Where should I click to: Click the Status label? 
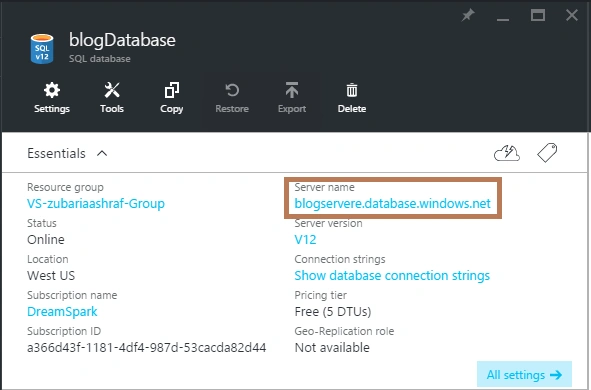click(x=41, y=223)
